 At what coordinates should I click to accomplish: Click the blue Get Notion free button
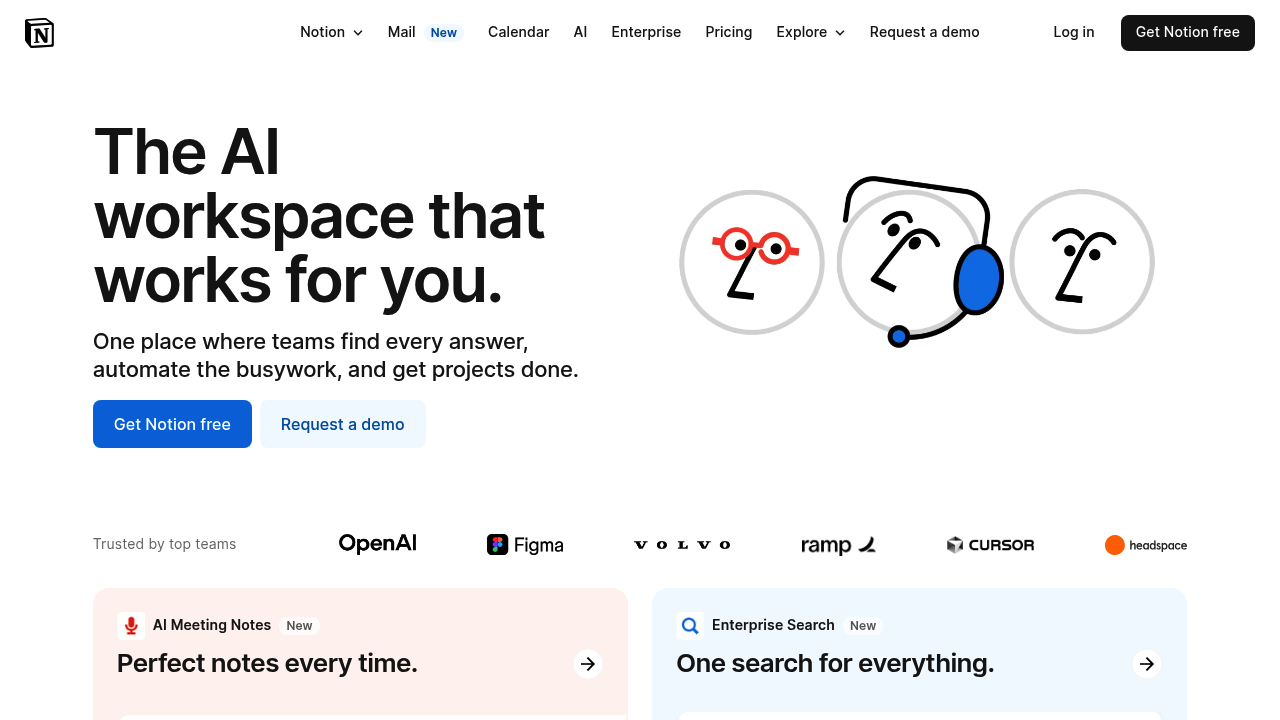coord(172,424)
